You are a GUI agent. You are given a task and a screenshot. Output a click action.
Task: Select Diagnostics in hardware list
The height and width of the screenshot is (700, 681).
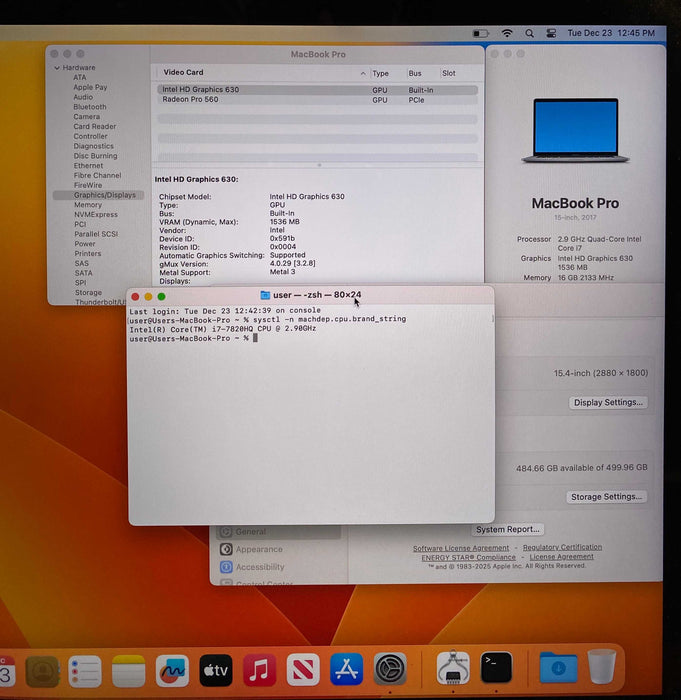94,146
